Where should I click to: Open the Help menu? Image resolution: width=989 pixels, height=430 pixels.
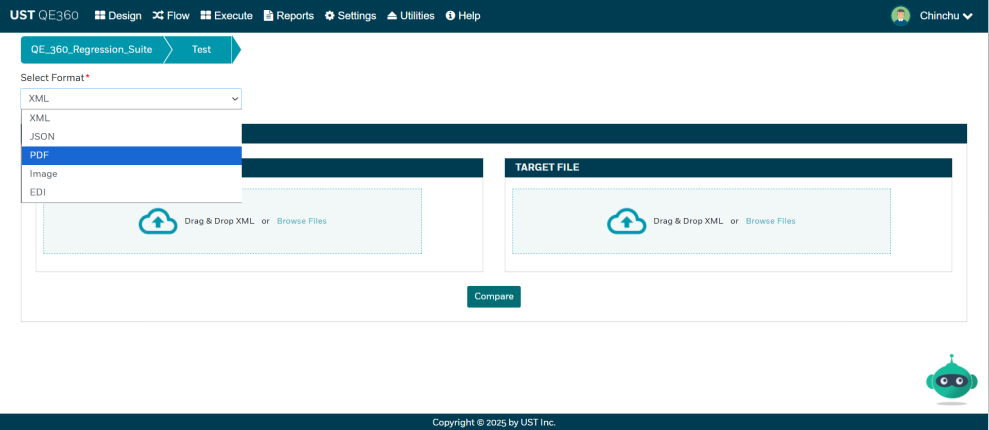click(x=463, y=16)
